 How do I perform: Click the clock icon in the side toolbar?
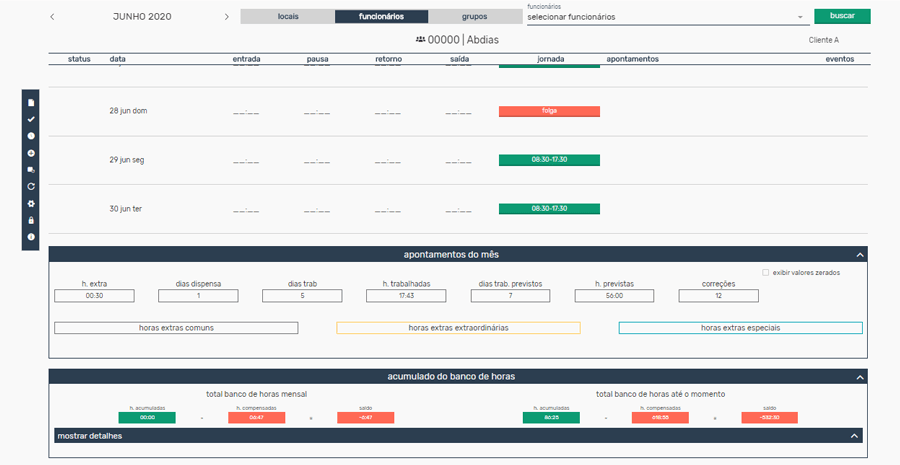point(31,136)
